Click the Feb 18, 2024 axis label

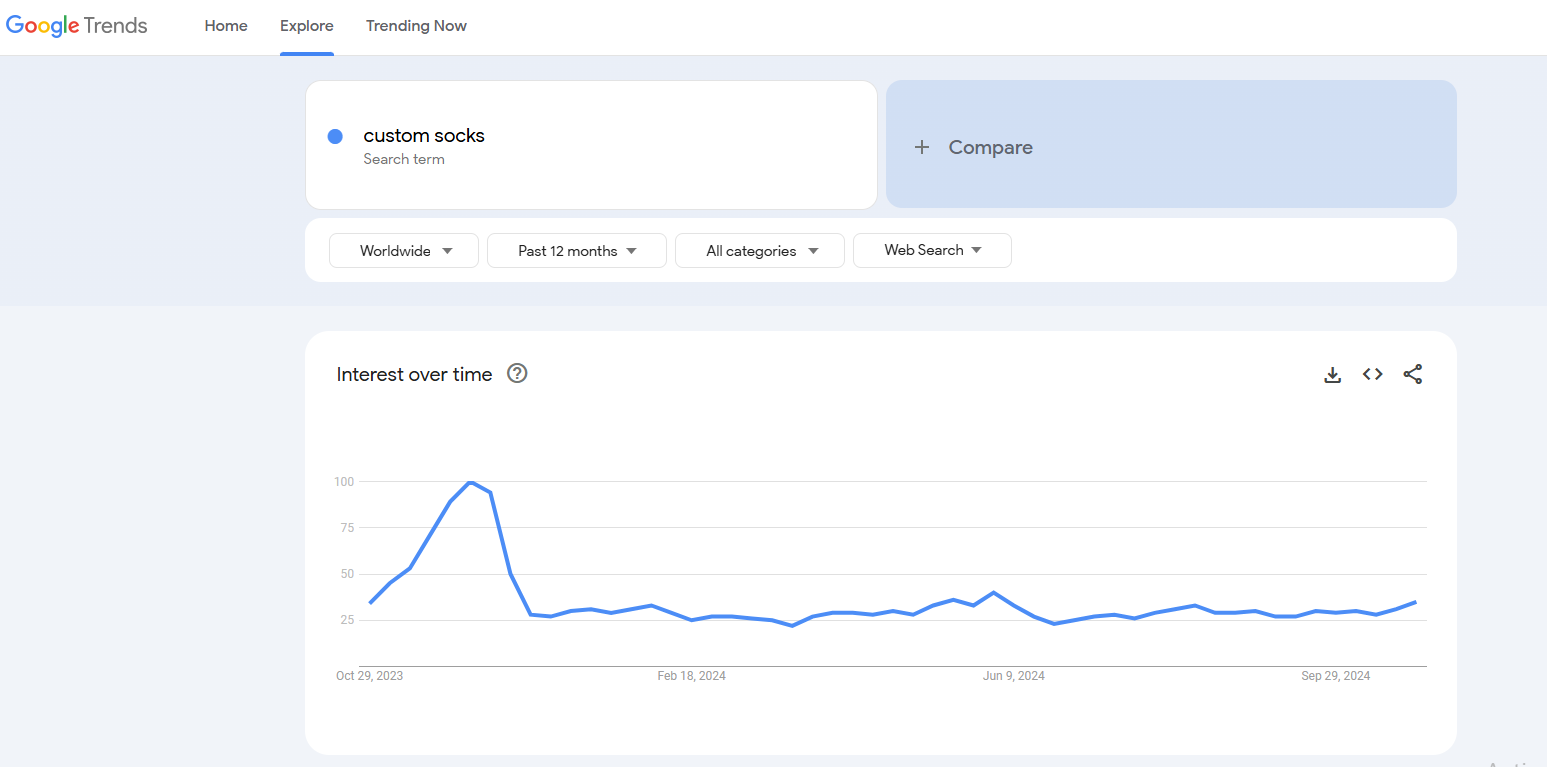[x=691, y=676]
